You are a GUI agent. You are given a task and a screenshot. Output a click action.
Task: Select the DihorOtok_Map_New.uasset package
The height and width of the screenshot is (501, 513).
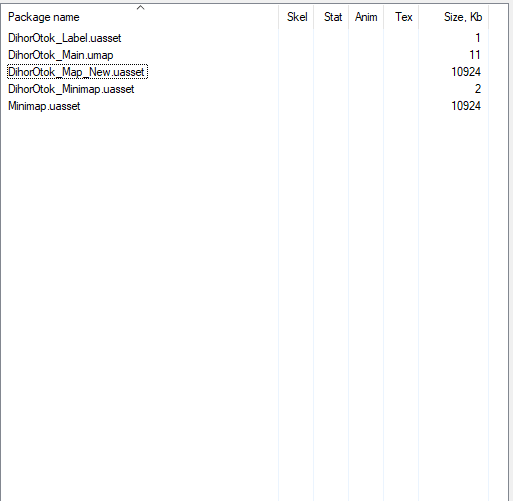(77, 72)
